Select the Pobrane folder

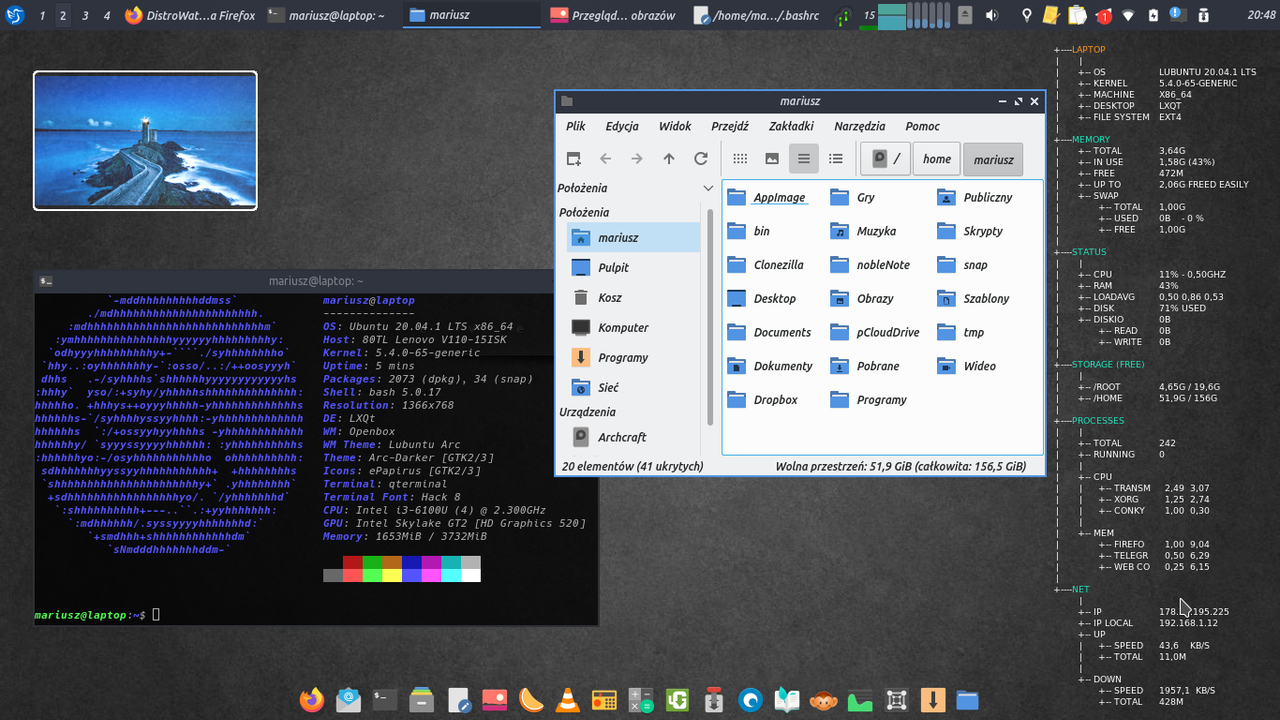(865, 366)
